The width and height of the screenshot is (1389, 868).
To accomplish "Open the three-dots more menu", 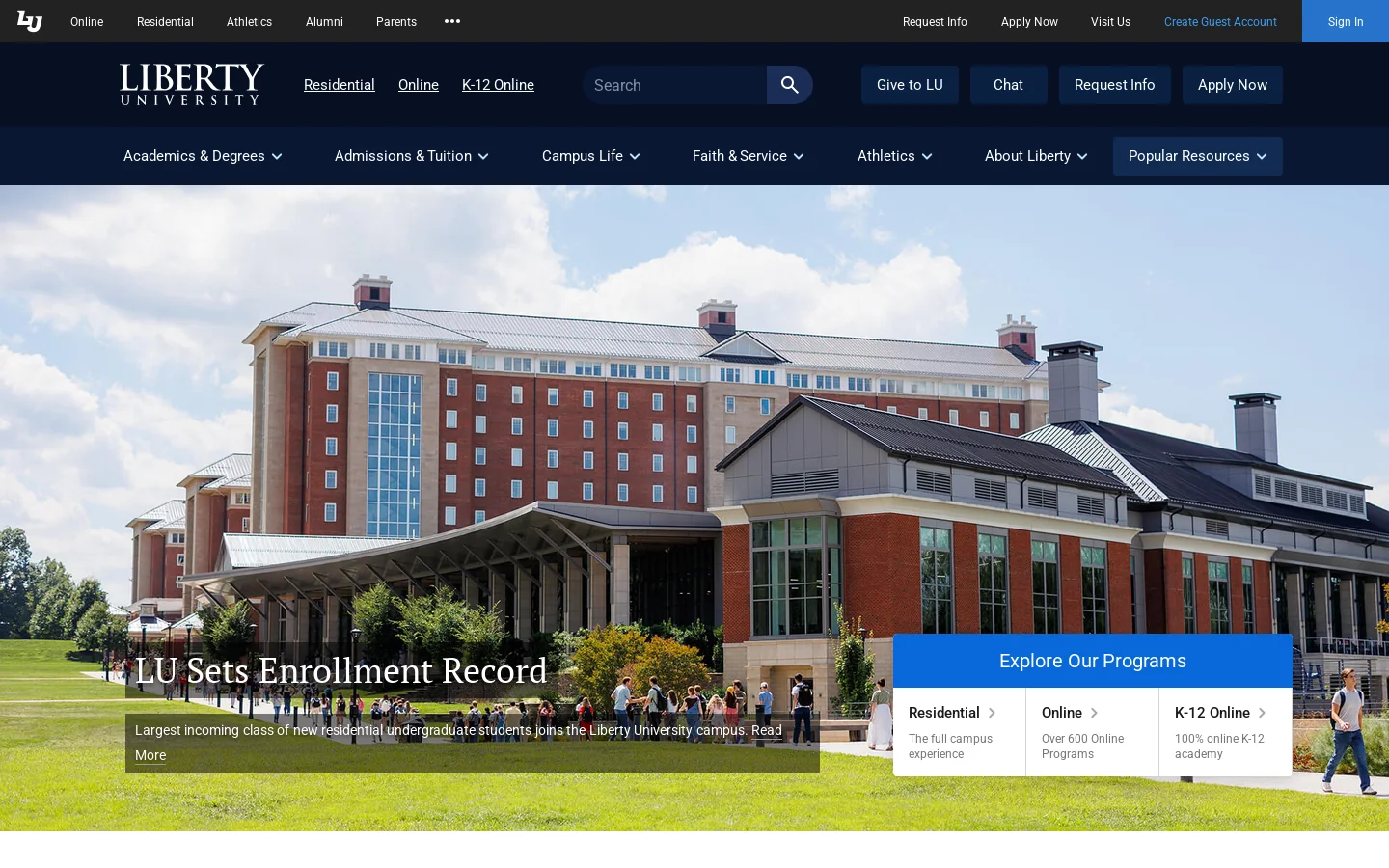I will coord(452,21).
